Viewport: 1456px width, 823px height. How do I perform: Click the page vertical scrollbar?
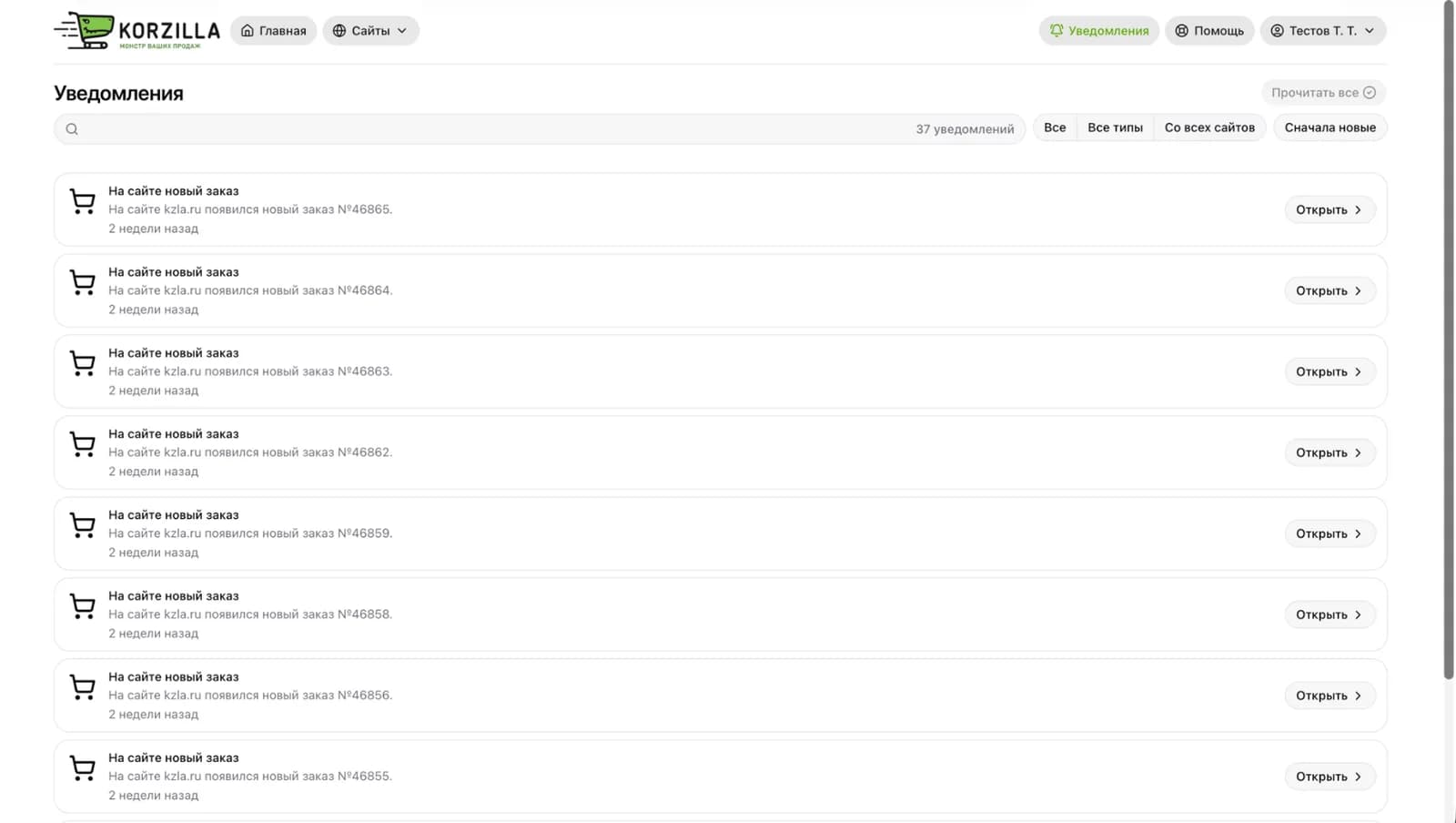tap(1449, 340)
